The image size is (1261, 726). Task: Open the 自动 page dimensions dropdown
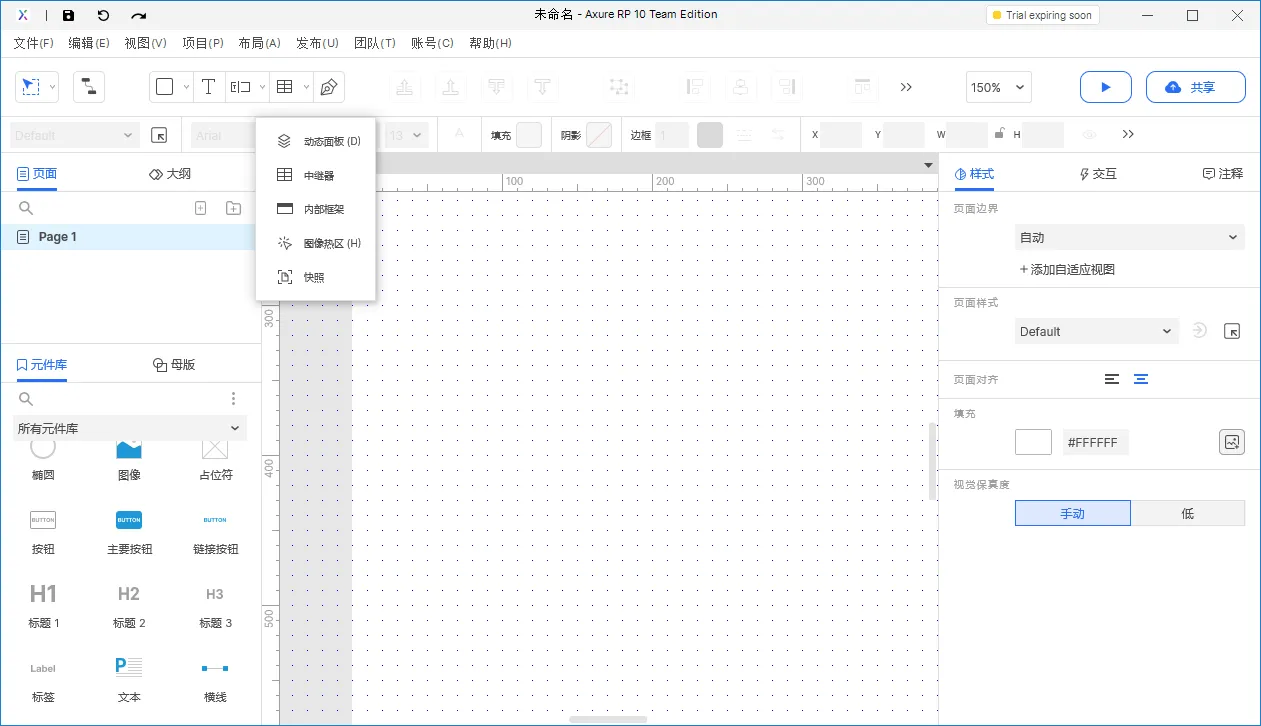coord(1128,237)
